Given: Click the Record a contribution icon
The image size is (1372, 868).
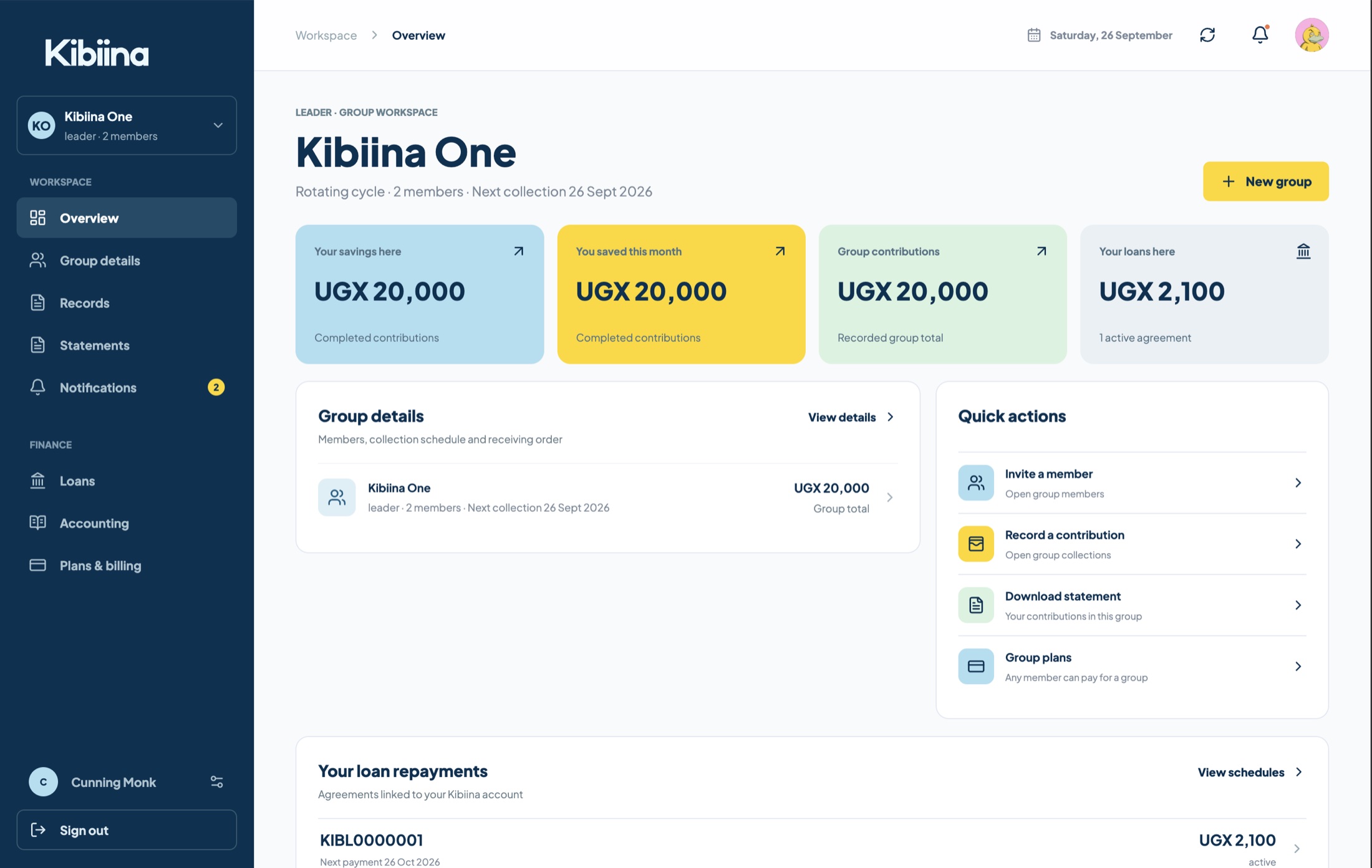Looking at the screenshot, I should pos(976,544).
